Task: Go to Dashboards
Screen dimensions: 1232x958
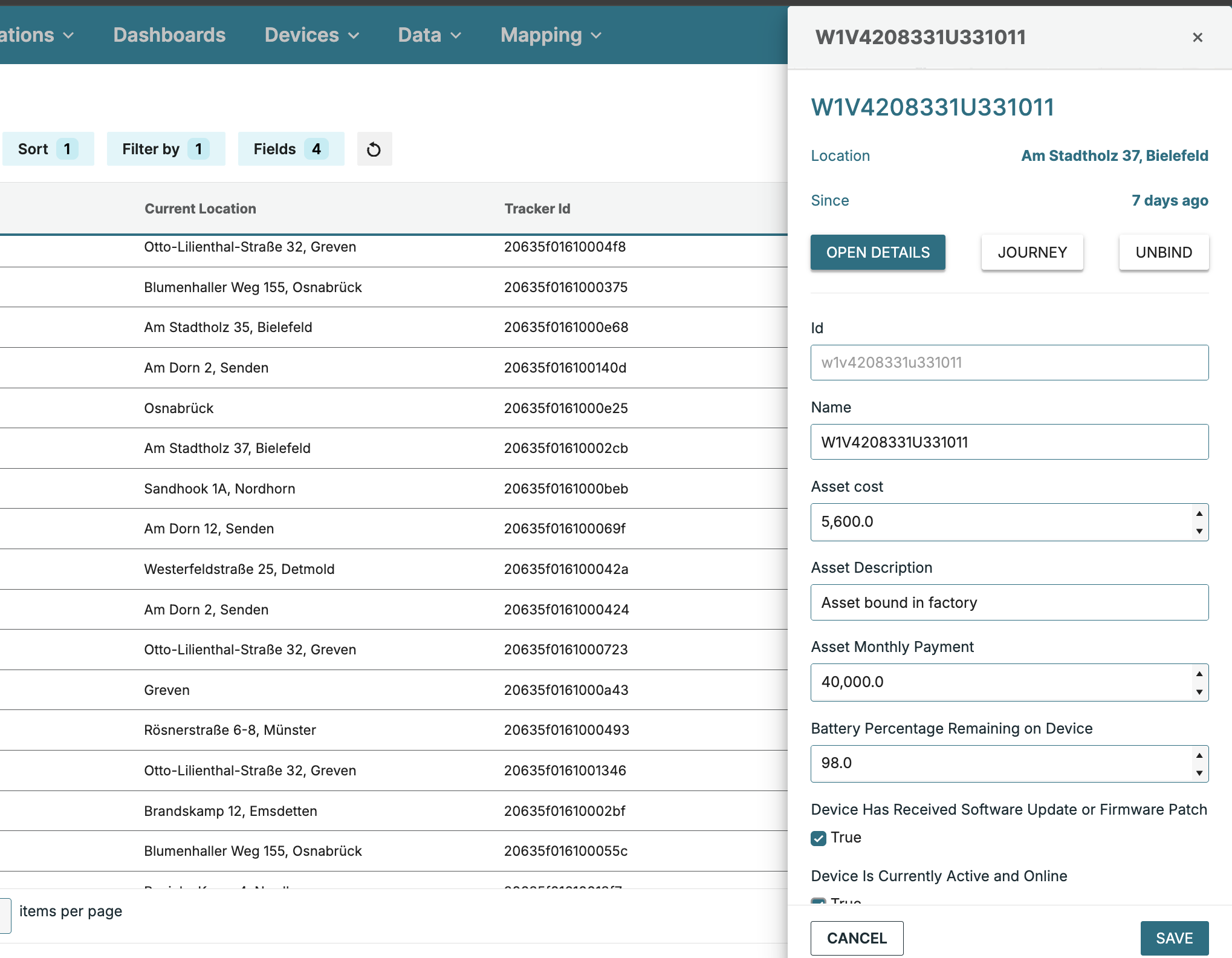Action: click(x=169, y=35)
